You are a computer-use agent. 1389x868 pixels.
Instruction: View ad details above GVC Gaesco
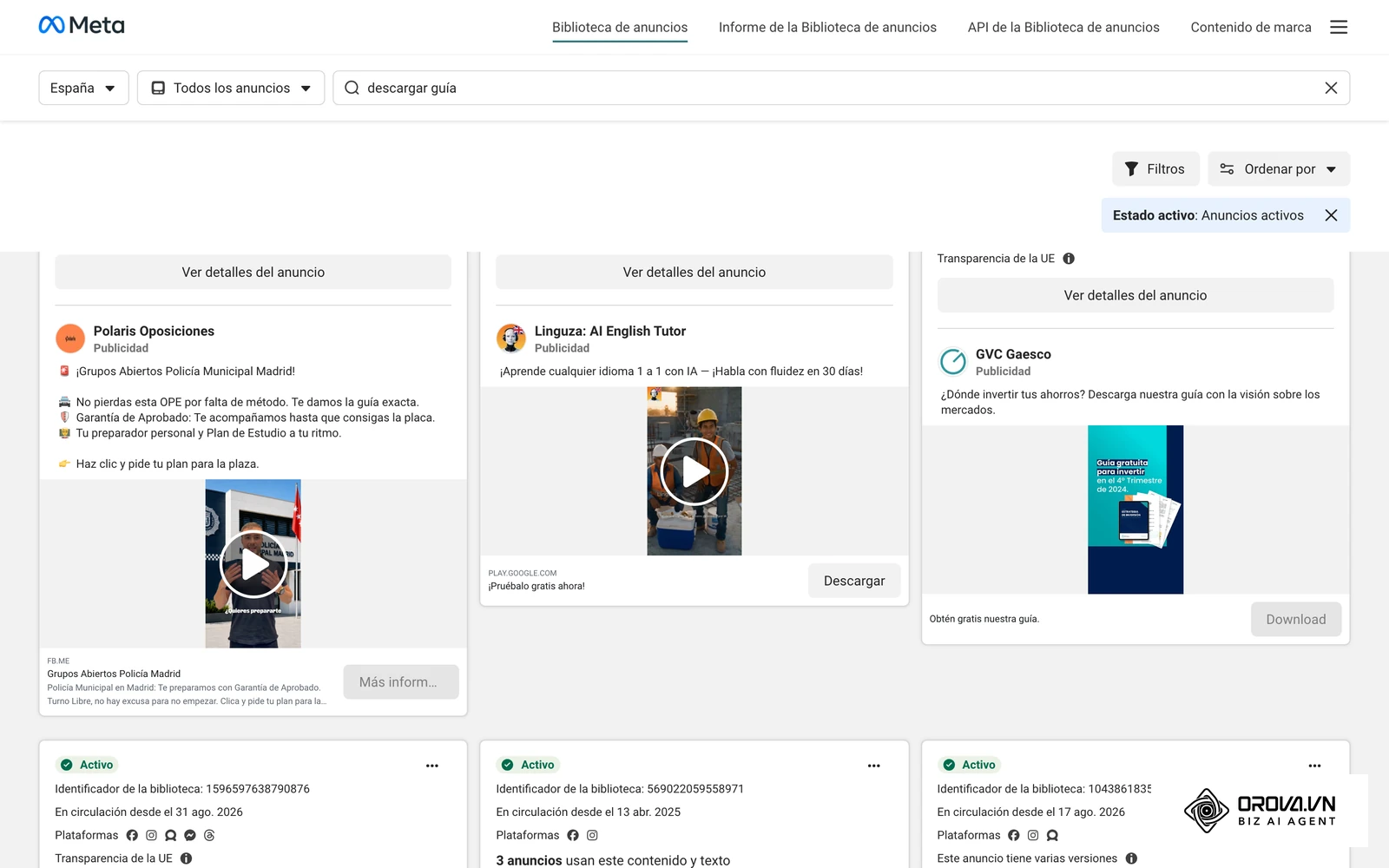coord(1136,295)
